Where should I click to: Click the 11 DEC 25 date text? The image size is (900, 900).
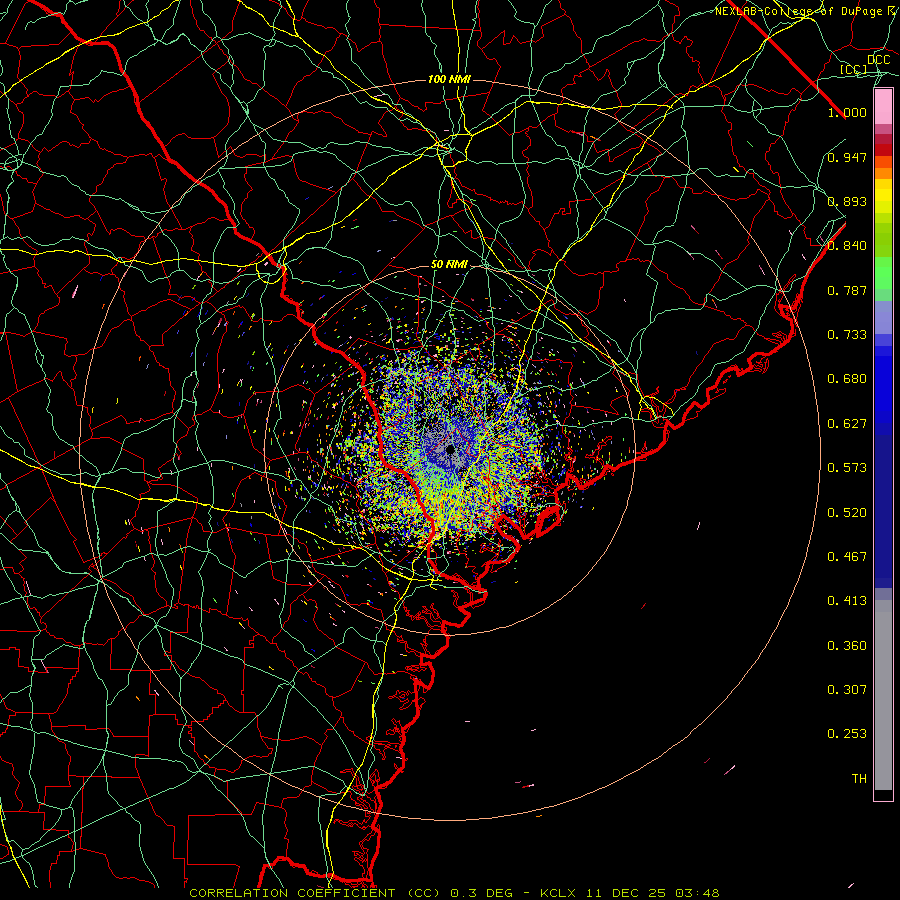click(625, 893)
